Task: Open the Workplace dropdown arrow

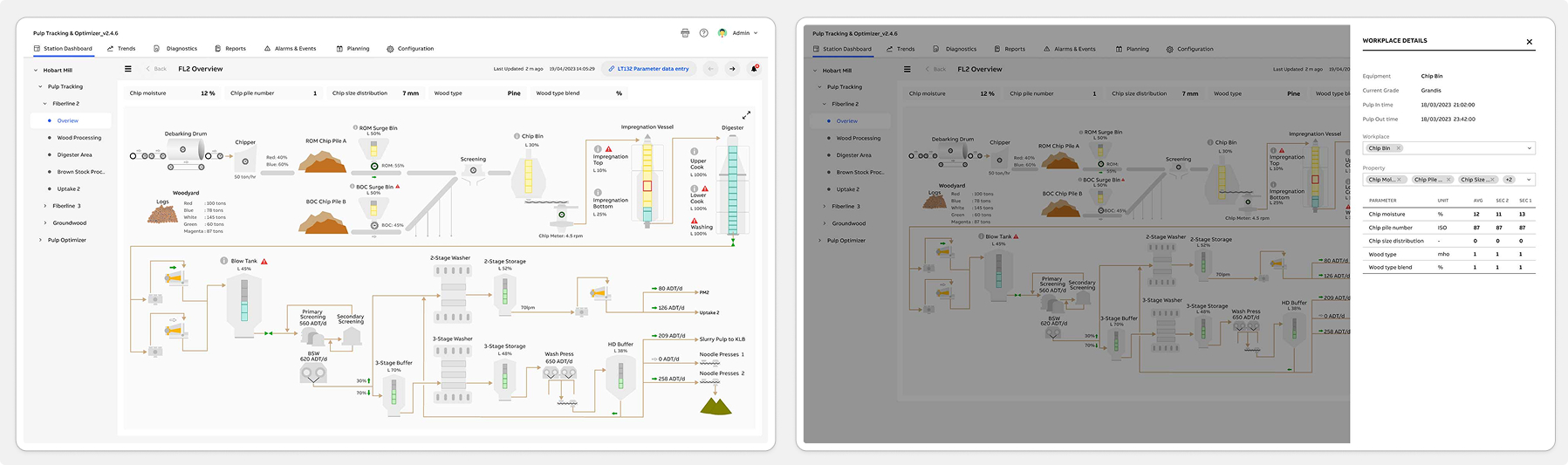Action: (1529, 148)
